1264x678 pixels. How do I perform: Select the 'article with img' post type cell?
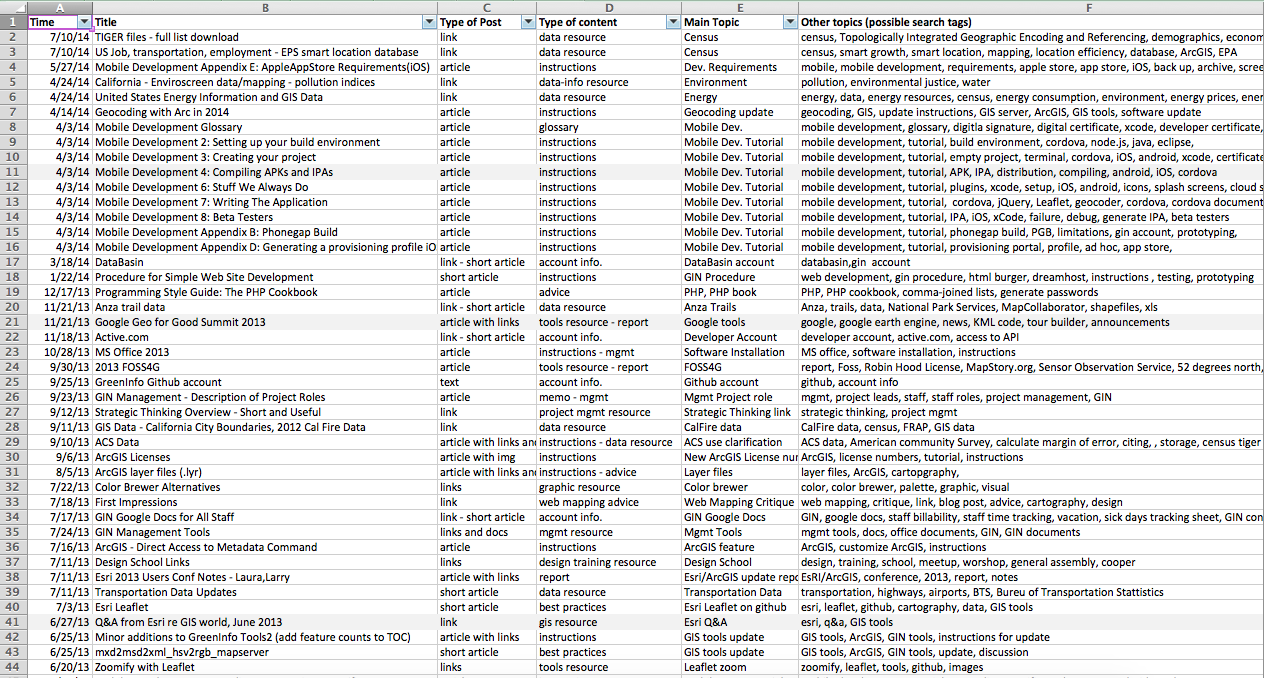[487, 457]
